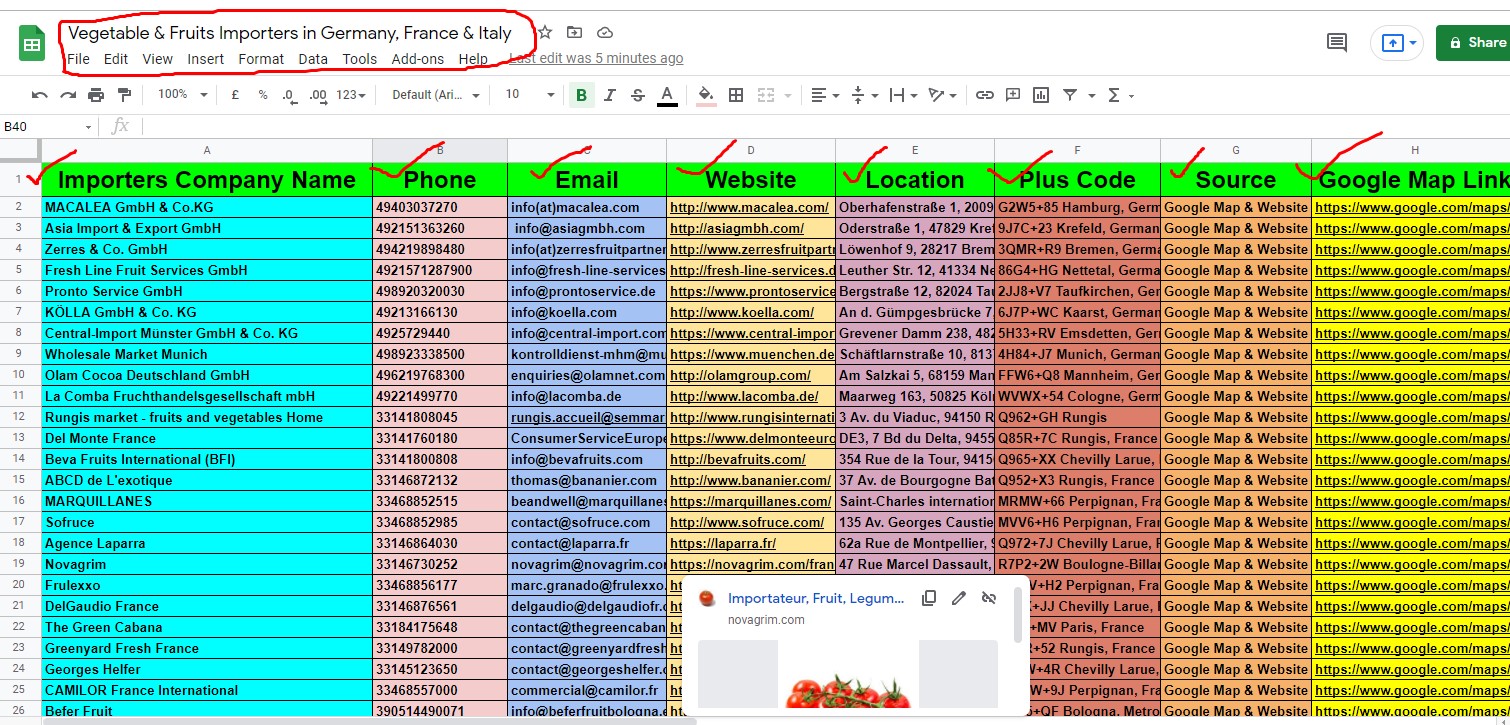Format selection as percent
This screenshot has width=1510, height=725.
[x=263, y=95]
